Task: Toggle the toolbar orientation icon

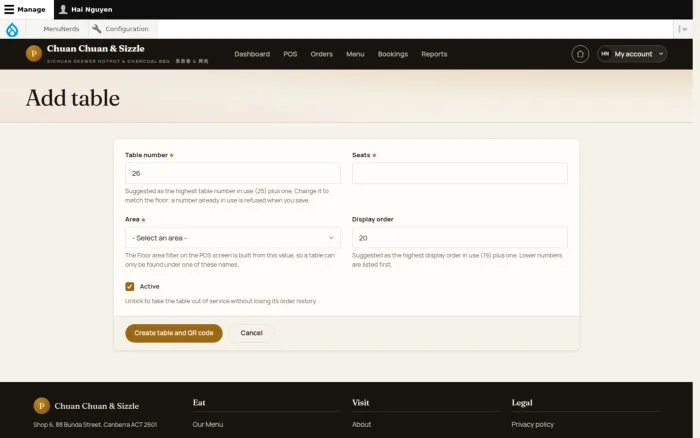Action: click(683, 29)
